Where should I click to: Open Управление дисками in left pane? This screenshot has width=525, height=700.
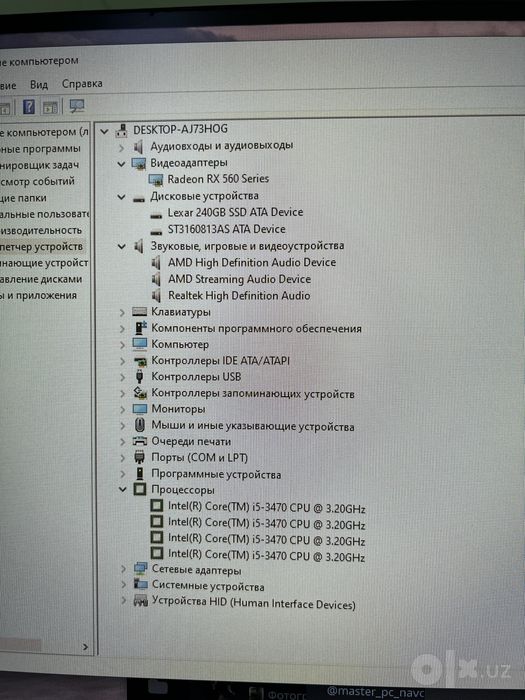point(41,279)
